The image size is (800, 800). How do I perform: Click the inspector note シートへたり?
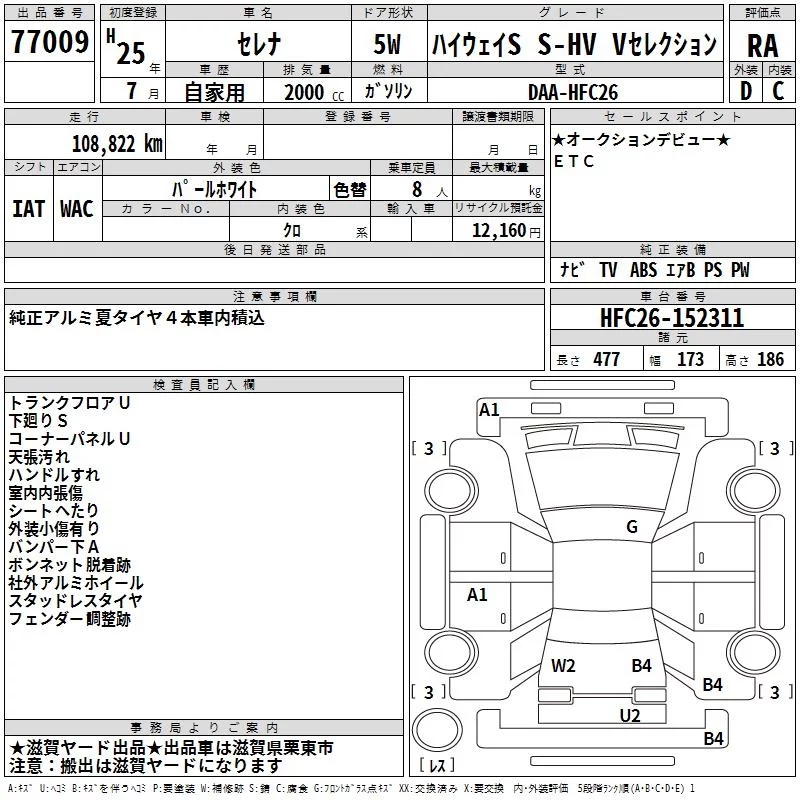click(x=54, y=511)
